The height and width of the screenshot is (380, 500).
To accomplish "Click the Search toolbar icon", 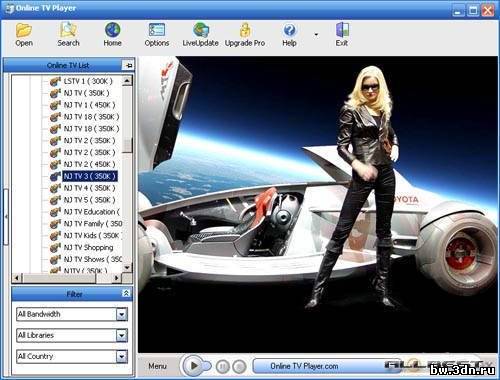I will 68,34.
